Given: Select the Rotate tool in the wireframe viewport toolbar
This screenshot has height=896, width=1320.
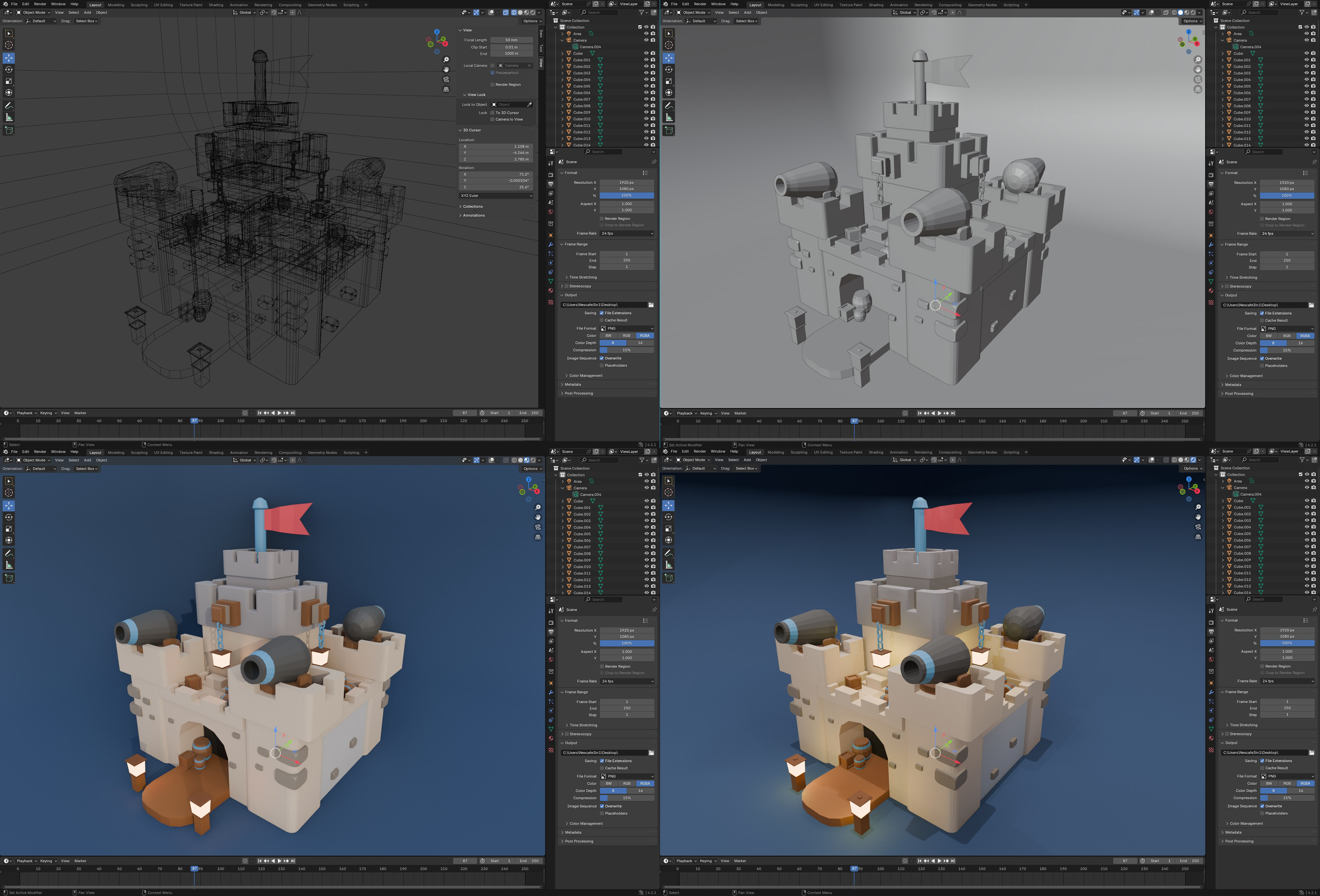Looking at the screenshot, I should pyautogui.click(x=9, y=69).
